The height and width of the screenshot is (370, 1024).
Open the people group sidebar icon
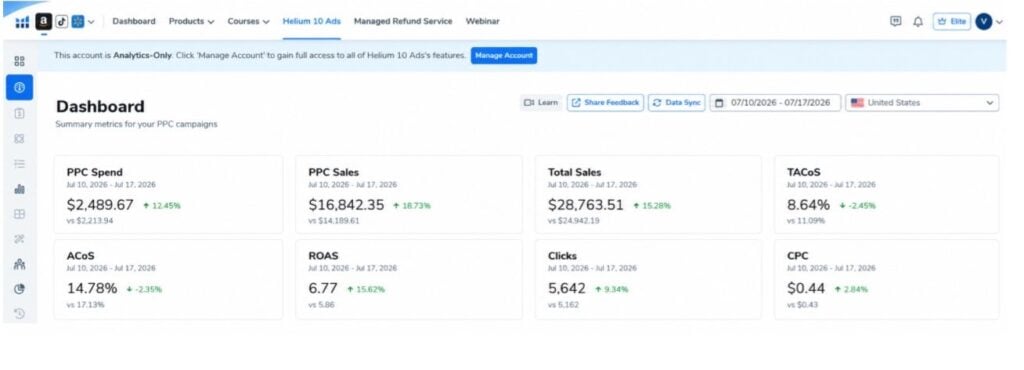(x=19, y=264)
